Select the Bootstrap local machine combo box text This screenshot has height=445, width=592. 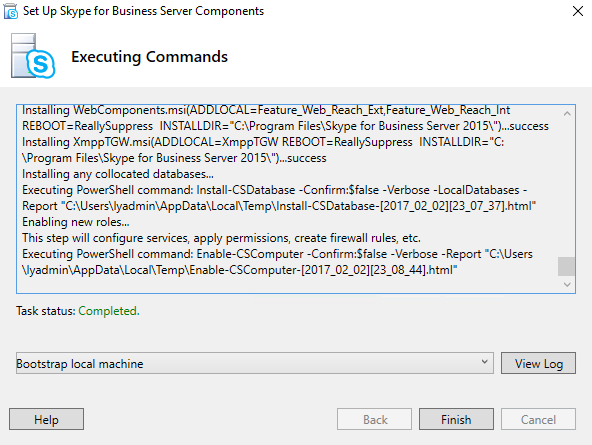click(80, 363)
